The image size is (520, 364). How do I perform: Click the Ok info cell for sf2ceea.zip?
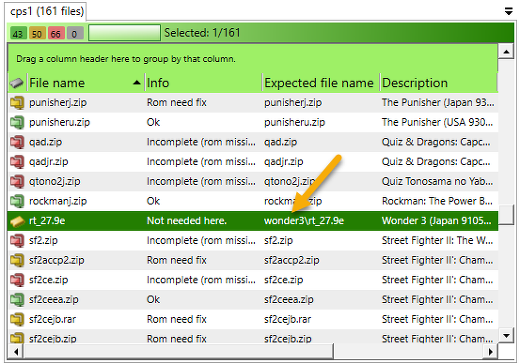[153, 299]
